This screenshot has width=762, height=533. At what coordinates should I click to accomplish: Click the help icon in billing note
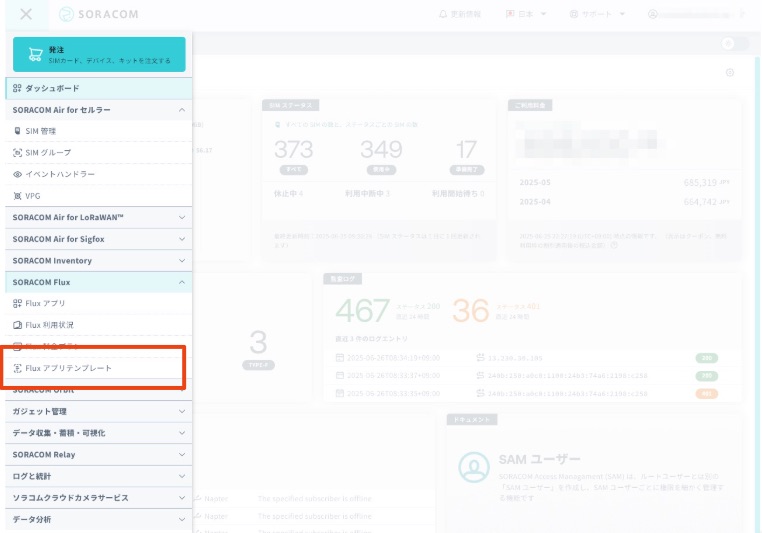(614, 245)
